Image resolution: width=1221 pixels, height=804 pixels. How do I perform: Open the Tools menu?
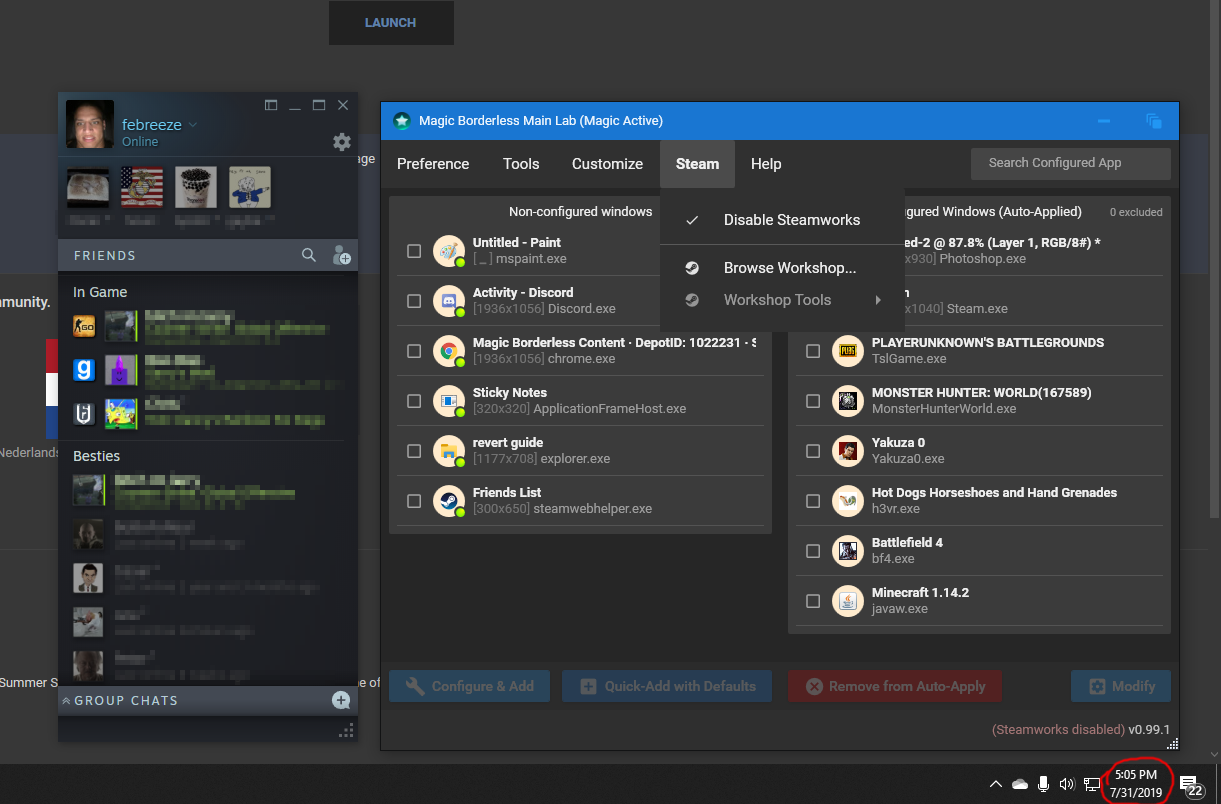[x=521, y=164]
